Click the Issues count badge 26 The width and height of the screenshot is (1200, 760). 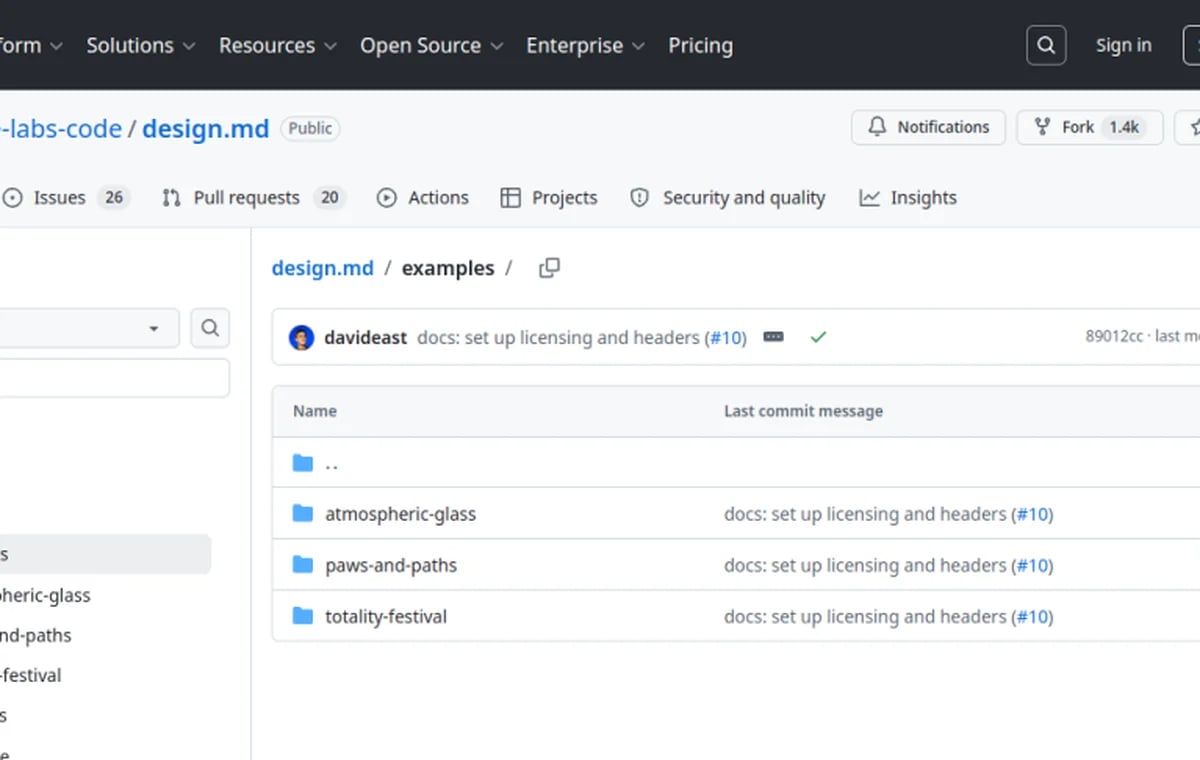pos(114,198)
